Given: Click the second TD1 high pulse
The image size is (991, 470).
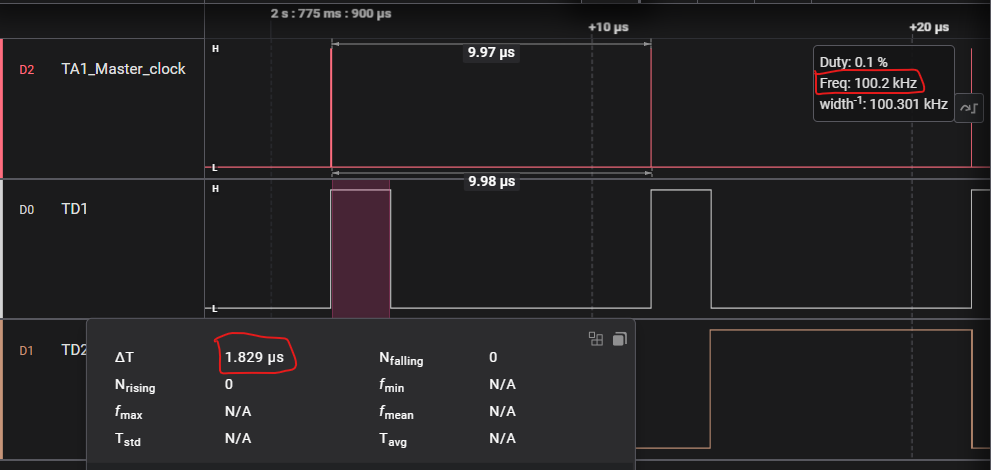Looking at the screenshot, I should tap(681, 249).
